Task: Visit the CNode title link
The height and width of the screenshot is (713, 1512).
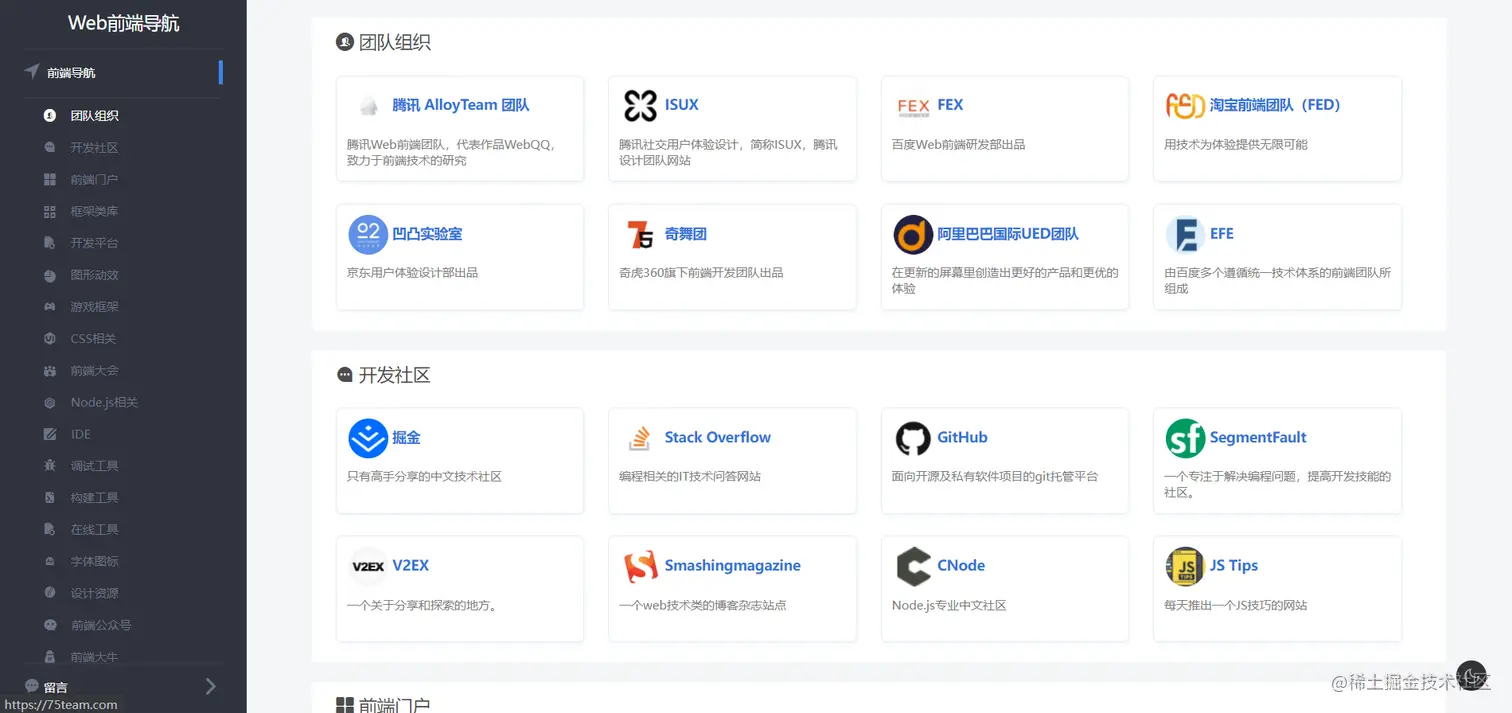Action: [961, 565]
